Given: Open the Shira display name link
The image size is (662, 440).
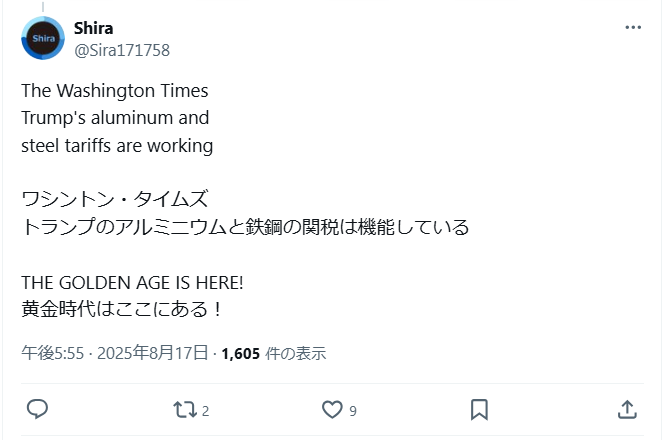Looking at the screenshot, I should 93,28.
